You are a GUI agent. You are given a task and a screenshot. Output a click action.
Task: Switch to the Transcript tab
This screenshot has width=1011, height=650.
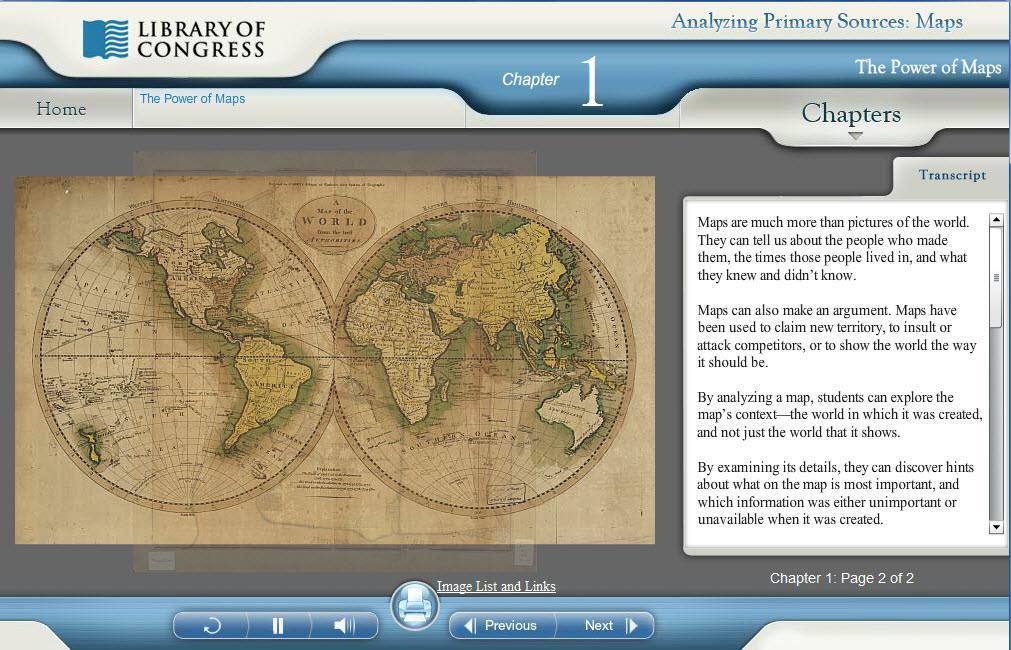952,175
